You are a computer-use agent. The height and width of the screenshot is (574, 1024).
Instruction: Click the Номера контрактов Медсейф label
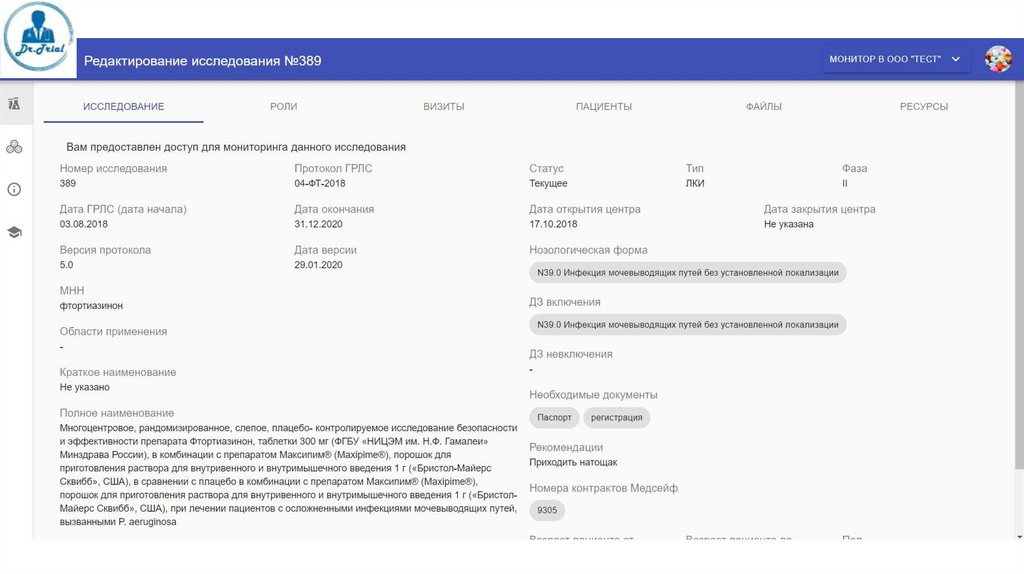coord(603,488)
